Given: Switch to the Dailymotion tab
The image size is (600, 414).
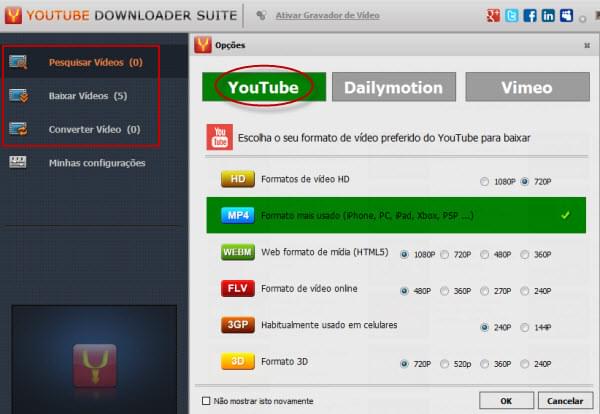Looking at the screenshot, I should (394, 87).
